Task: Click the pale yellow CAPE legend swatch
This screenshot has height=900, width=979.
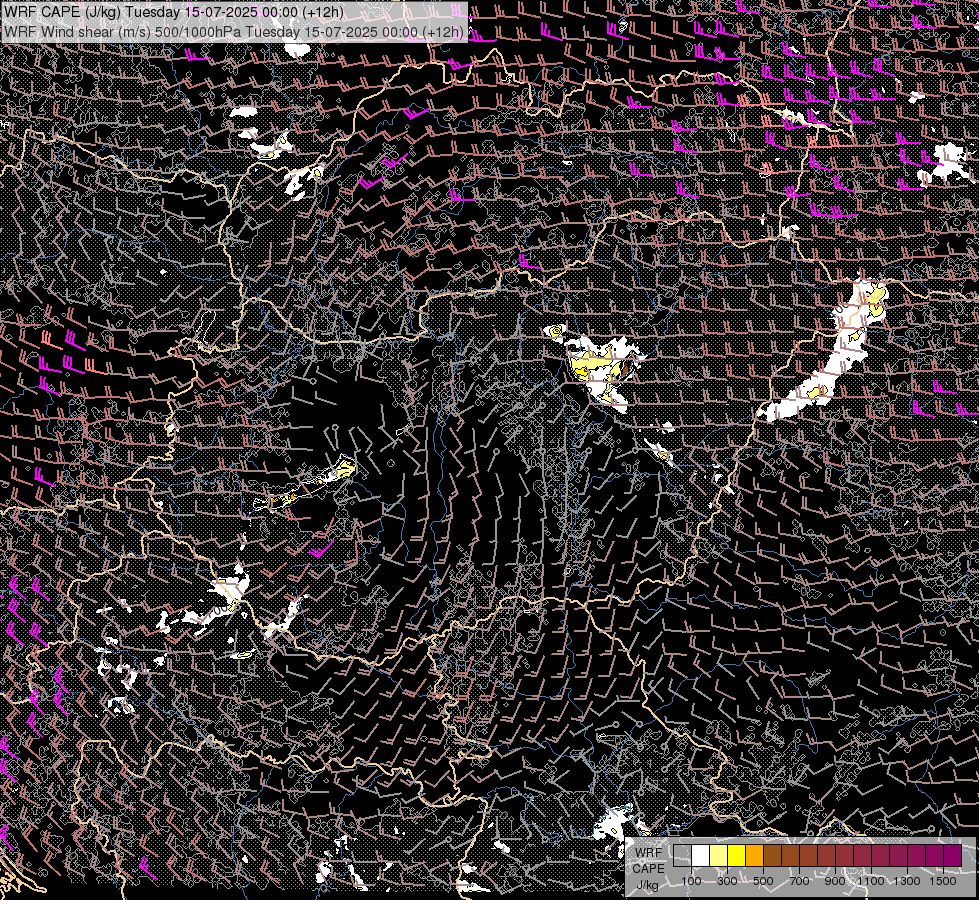Action: point(719,856)
